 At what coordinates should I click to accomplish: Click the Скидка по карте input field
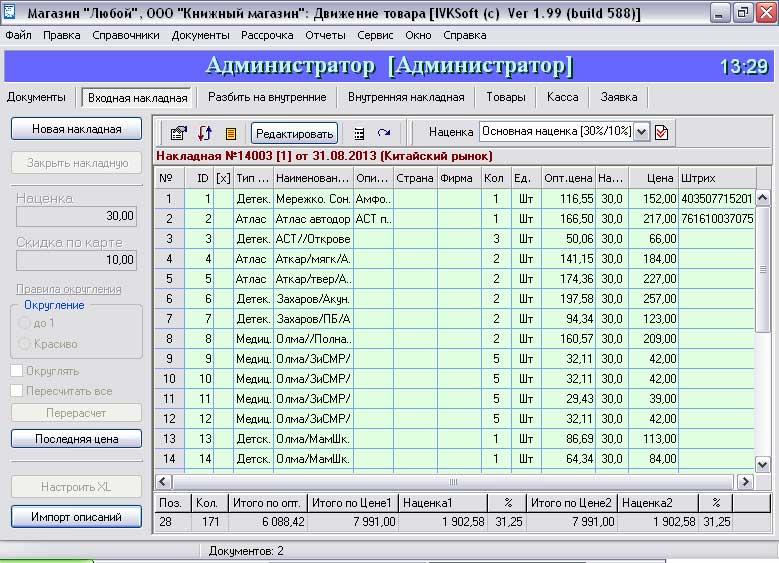pyautogui.click(x=76, y=259)
